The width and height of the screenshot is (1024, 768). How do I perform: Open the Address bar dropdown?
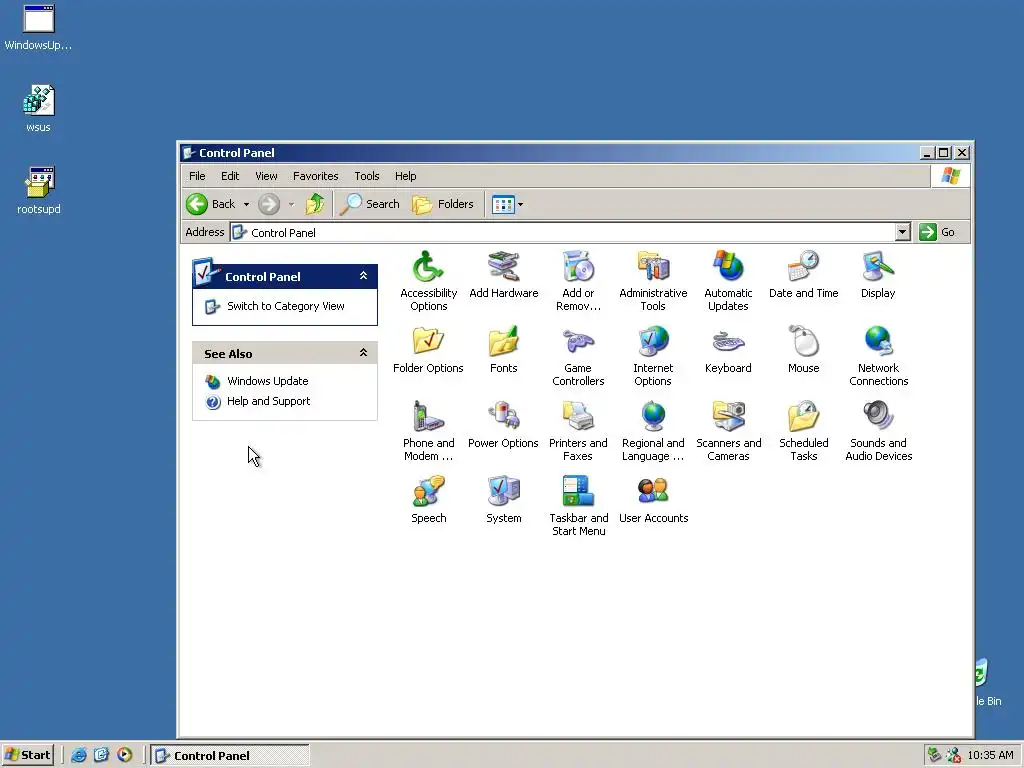pos(903,232)
